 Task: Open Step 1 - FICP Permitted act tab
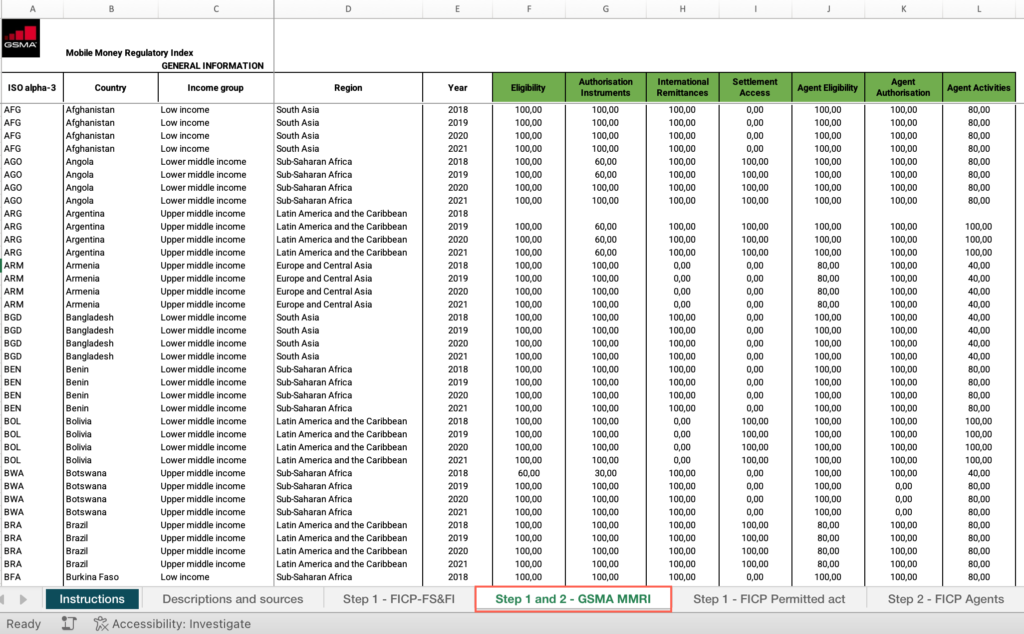point(769,599)
